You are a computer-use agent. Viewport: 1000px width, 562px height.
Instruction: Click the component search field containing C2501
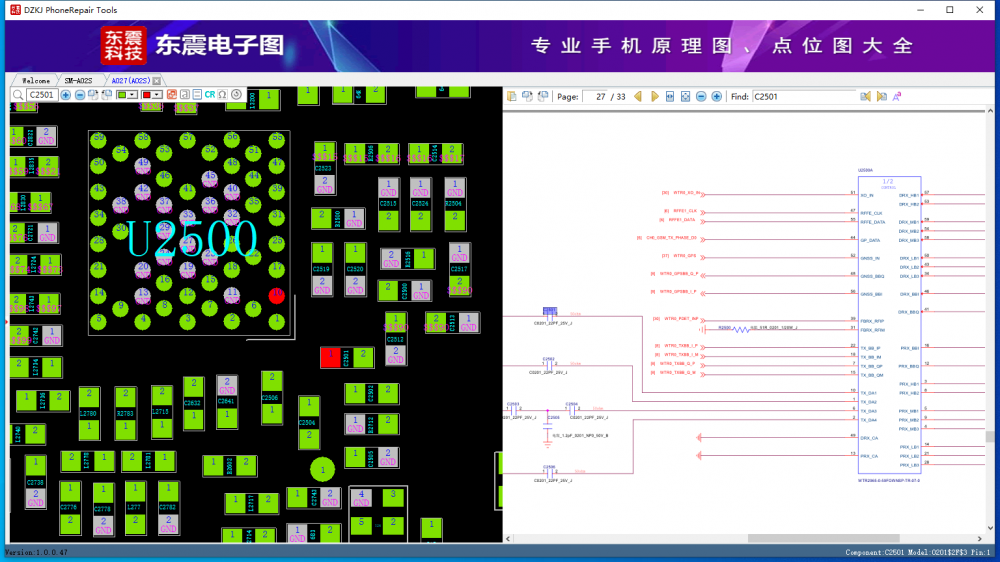click(40, 95)
